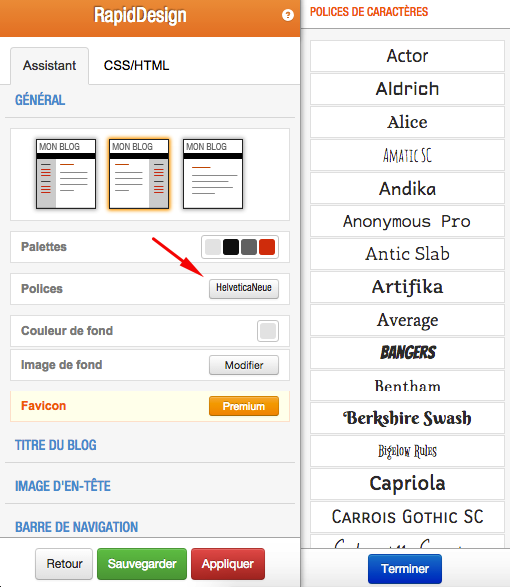Click the Premium favicon button
Viewport: 510px width, 587px height.
point(244,406)
